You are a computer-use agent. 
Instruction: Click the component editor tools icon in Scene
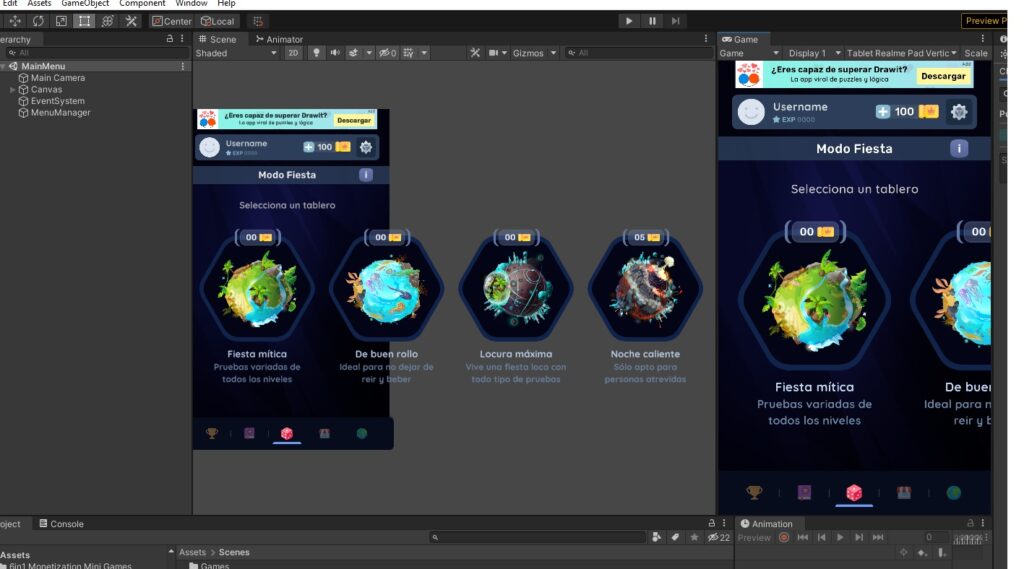pos(475,53)
